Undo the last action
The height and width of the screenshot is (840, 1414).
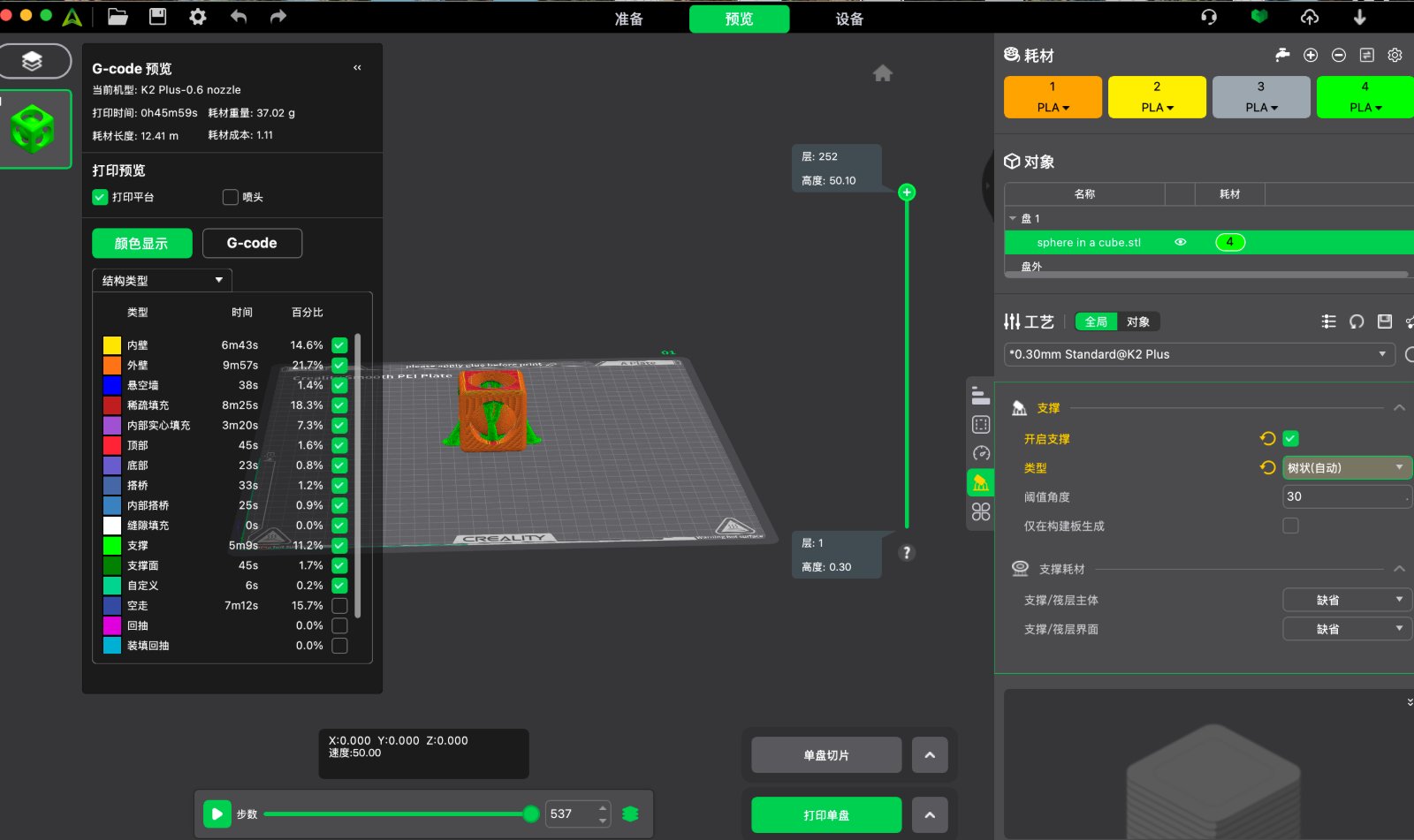tap(239, 17)
